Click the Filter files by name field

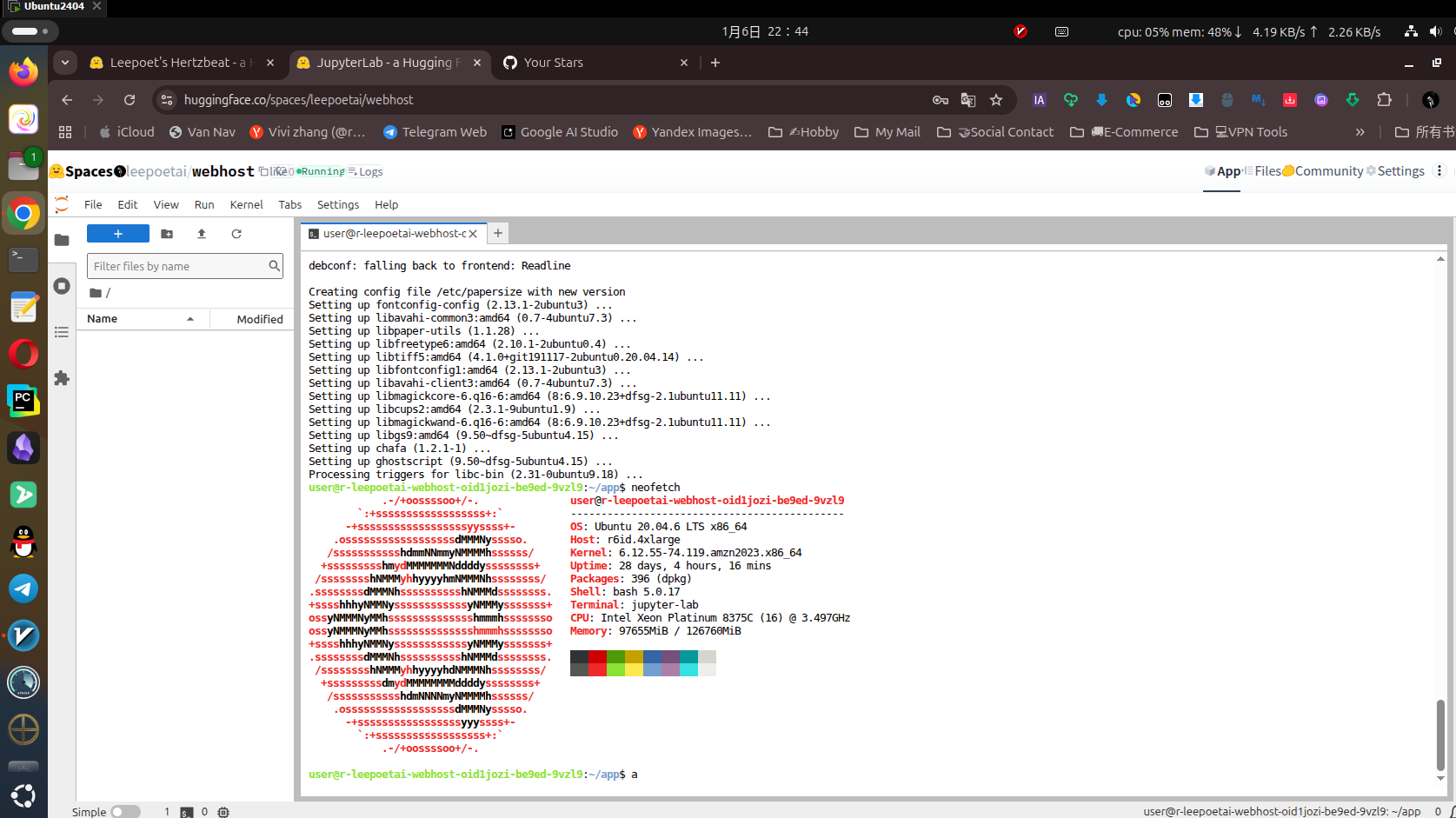pos(178,266)
